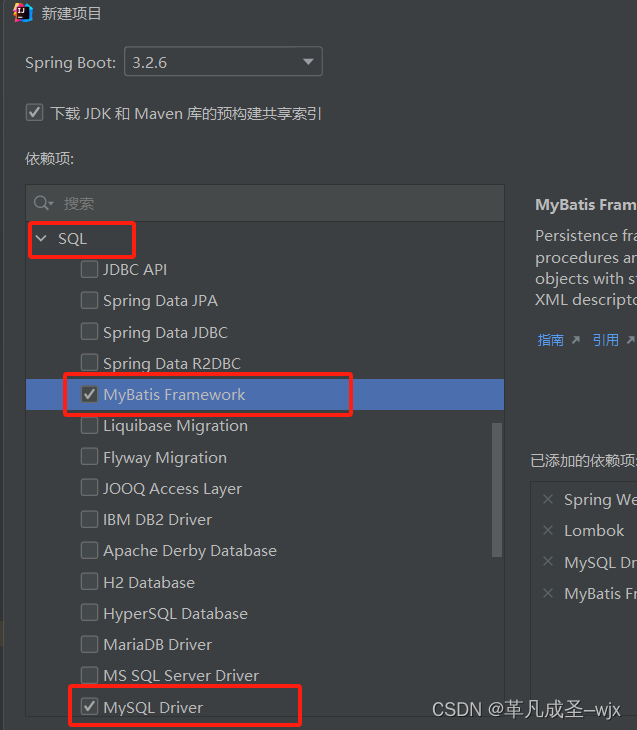Select the MariaDB Driver label
Viewport: 637px width, 730px height.
pyautogui.click(x=157, y=644)
